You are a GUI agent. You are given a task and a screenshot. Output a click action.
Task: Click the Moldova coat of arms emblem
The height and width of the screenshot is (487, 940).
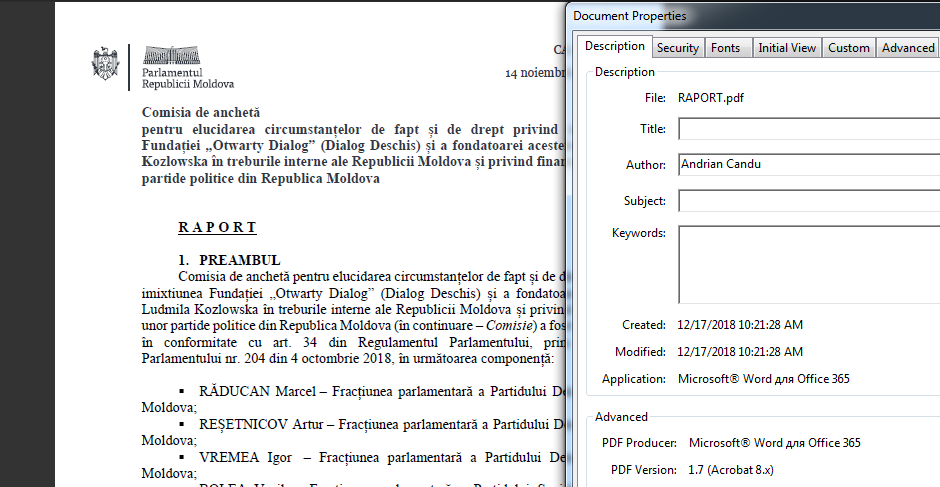[x=106, y=63]
